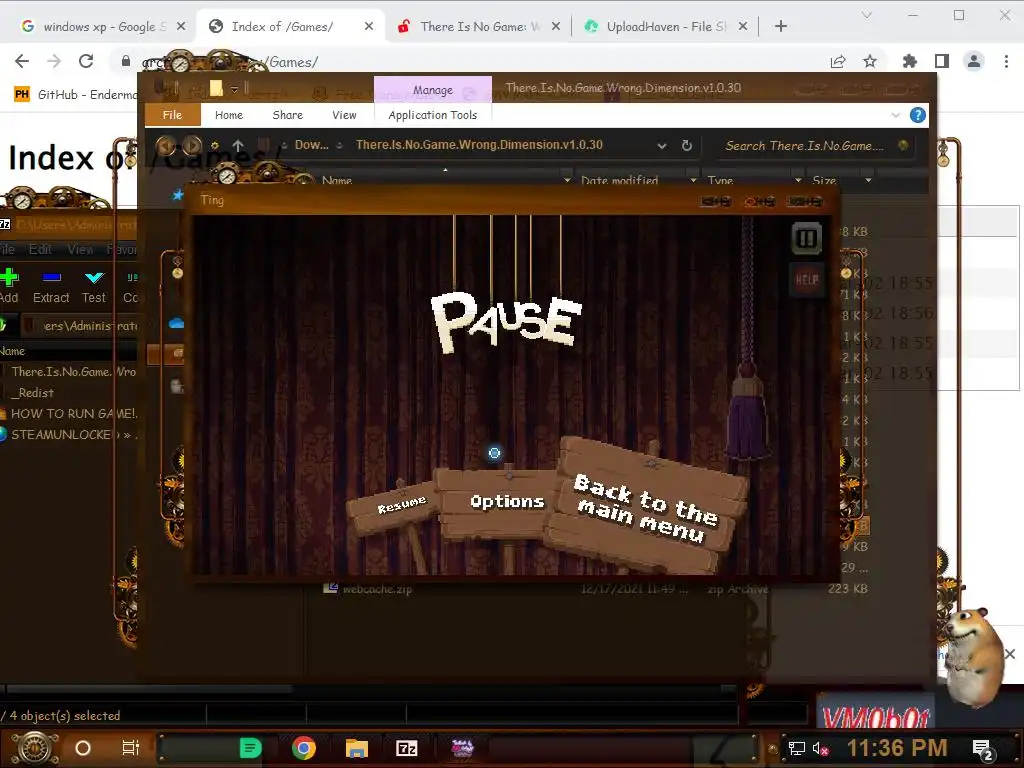Open GitHub Enderman bookmark
The width and height of the screenshot is (1024, 768).
(76, 95)
